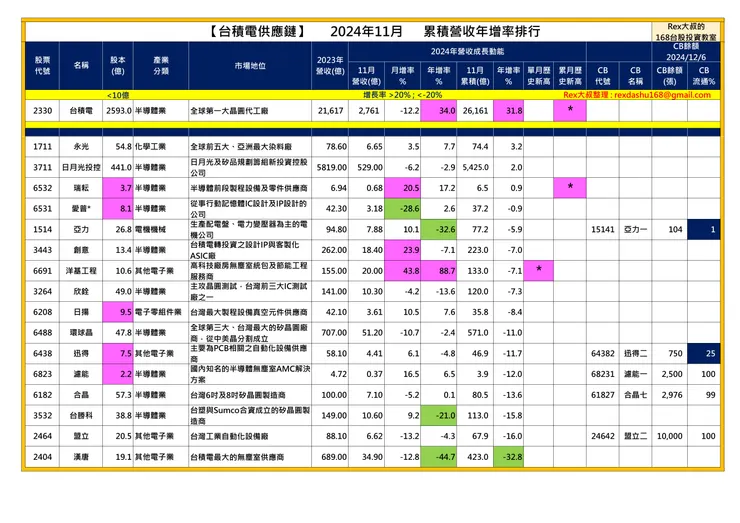Viewport: 740px width, 523px height.
Task: Select stock code 1711 cell
Action: [x=42, y=146]
